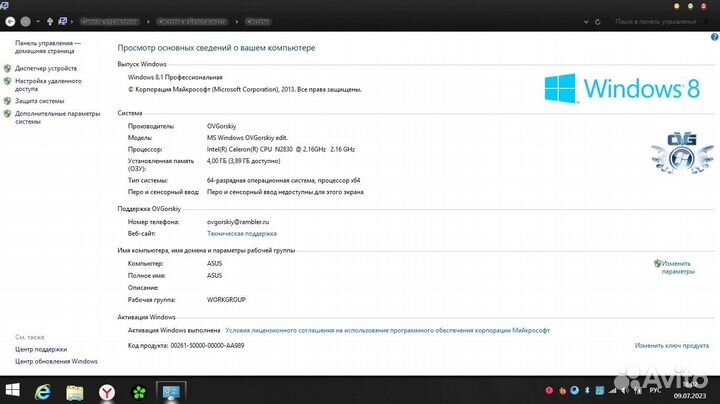This screenshot has width=720, height=404.
Task: Go up one level with up arrow
Action: [50, 22]
